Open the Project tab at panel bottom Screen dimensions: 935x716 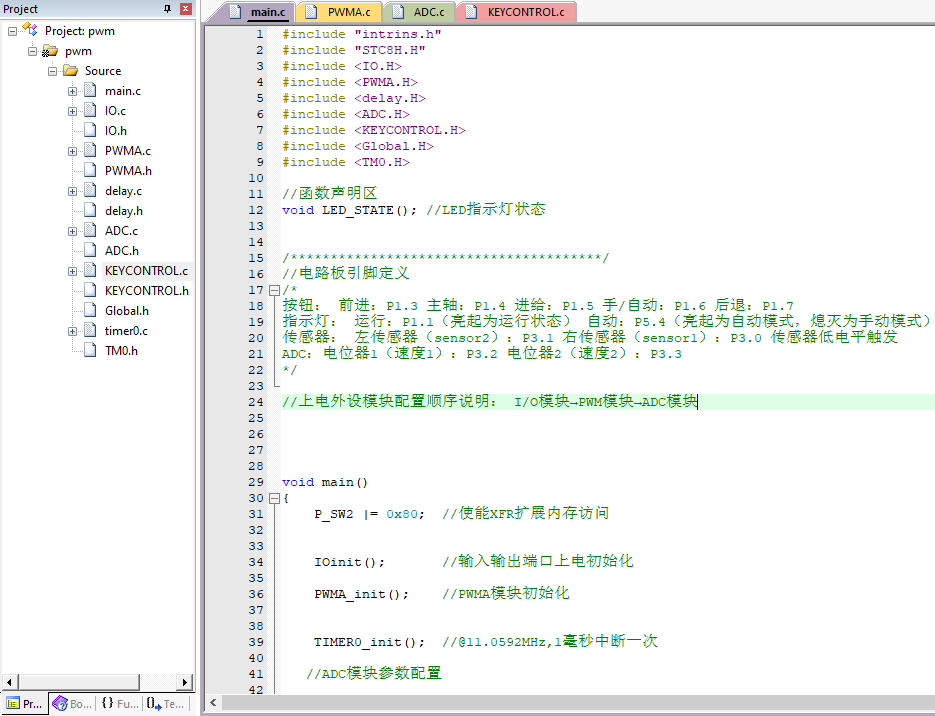pyautogui.click(x=24, y=704)
